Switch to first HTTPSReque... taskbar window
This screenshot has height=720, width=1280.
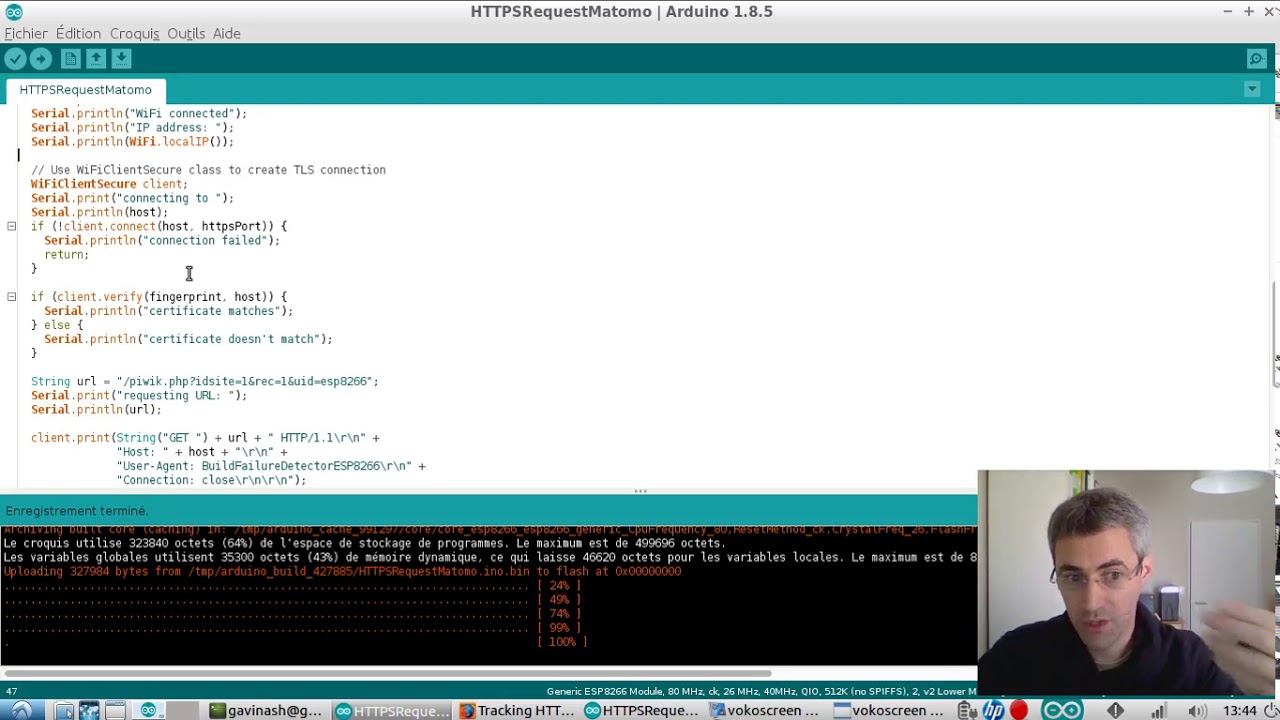pyautogui.click(x=393, y=710)
